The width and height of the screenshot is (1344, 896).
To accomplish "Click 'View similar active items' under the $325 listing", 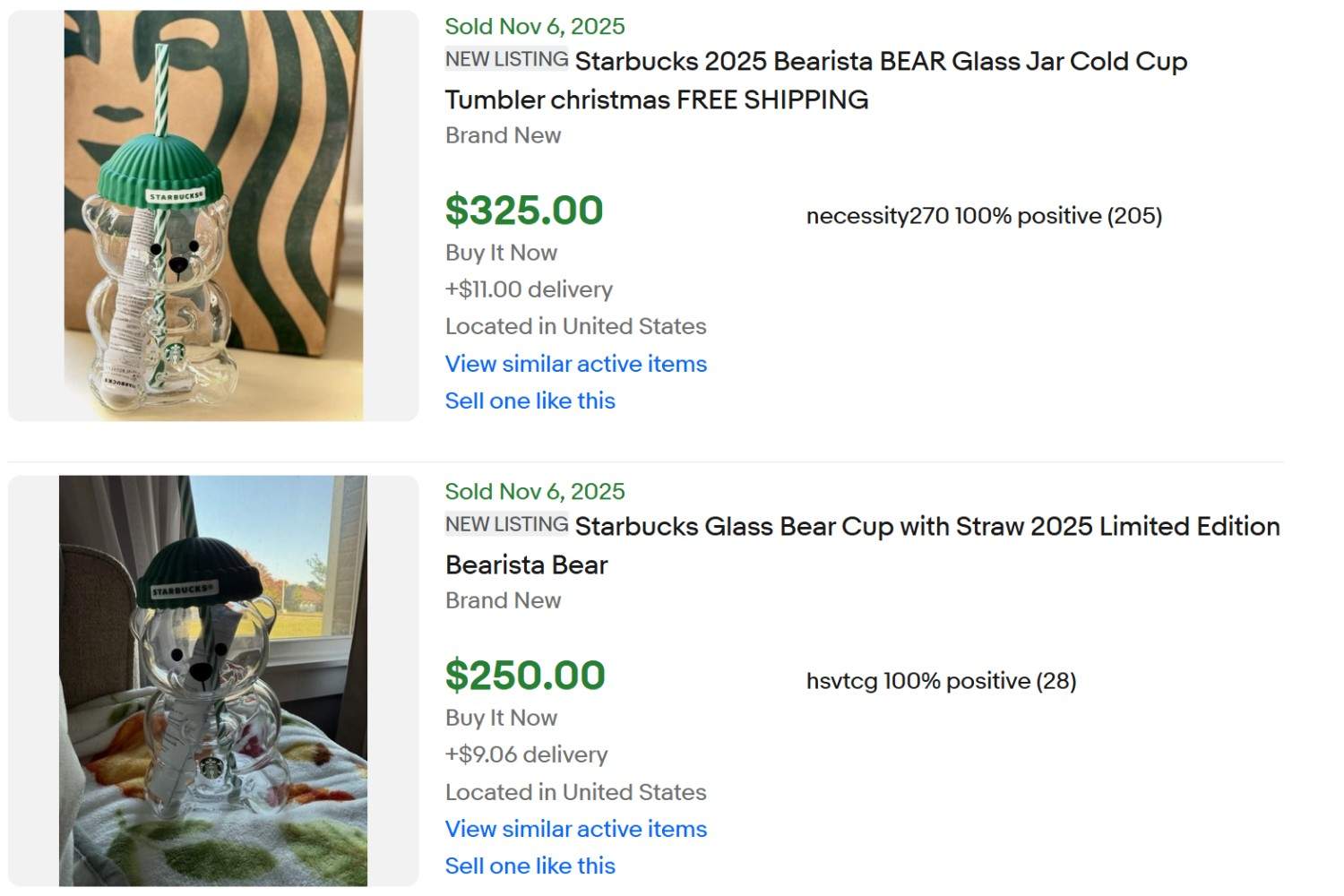I will click(x=576, y=364).
